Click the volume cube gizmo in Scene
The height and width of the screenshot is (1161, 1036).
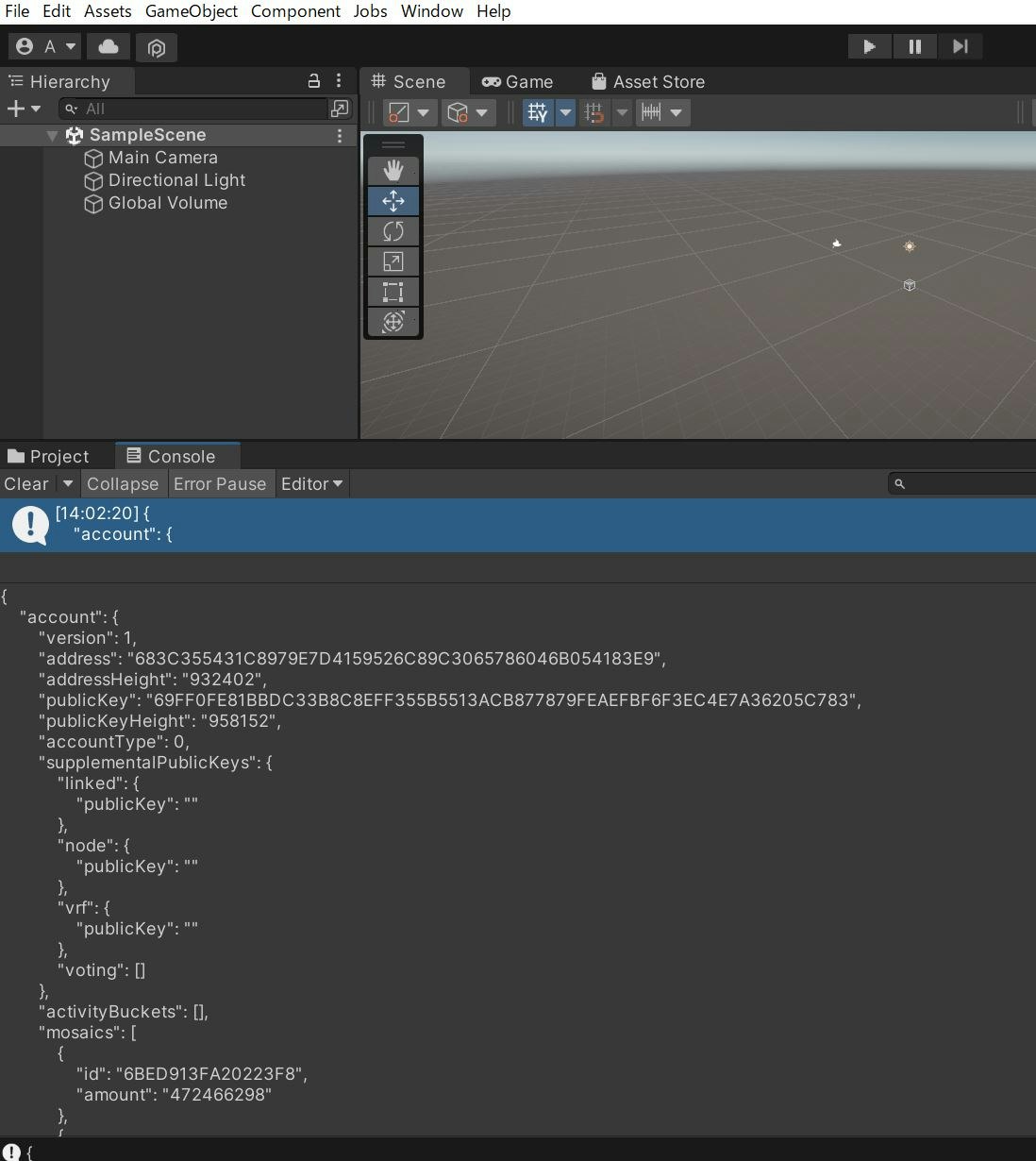click(910, 285)
